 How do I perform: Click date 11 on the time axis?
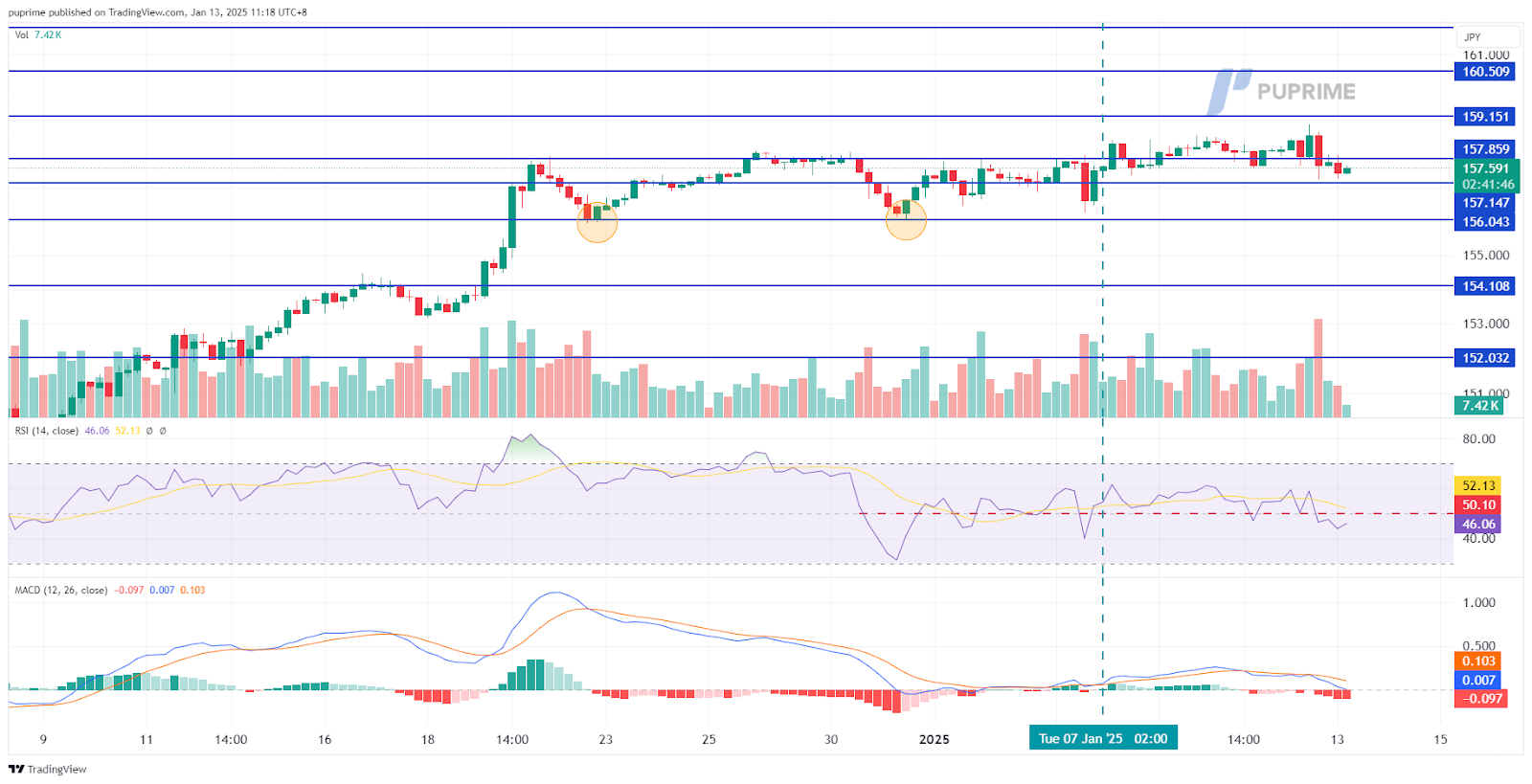pos(146,739)
